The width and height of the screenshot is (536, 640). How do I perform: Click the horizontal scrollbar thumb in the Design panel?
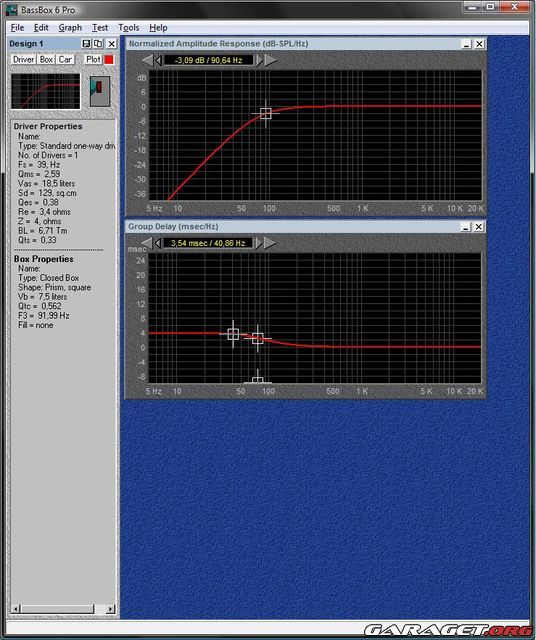[57, 609]
